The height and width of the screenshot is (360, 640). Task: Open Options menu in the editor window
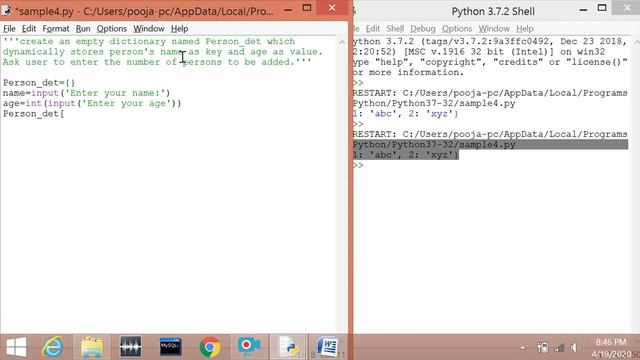point(111,29)
